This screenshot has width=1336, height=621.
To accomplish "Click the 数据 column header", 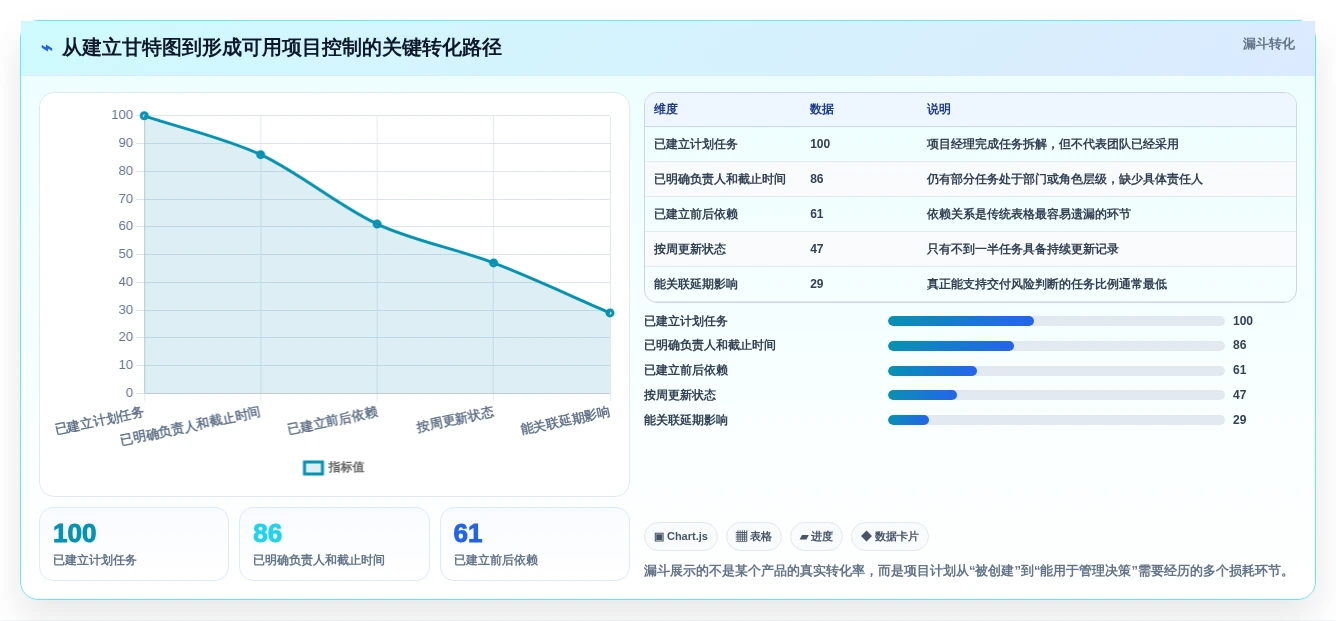I will [822, 109].
